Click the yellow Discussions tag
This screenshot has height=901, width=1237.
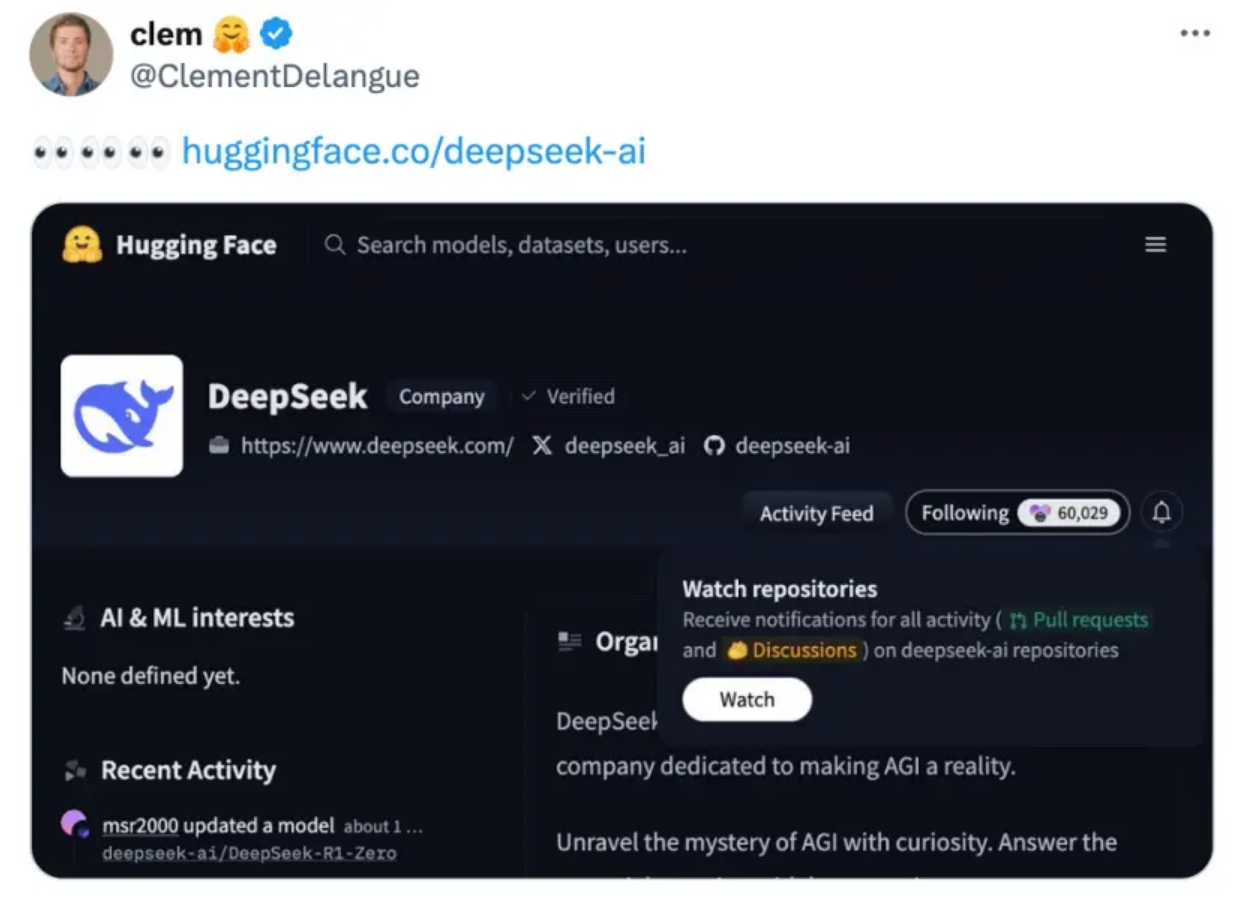pyautogui.click(x=792, y=650)
